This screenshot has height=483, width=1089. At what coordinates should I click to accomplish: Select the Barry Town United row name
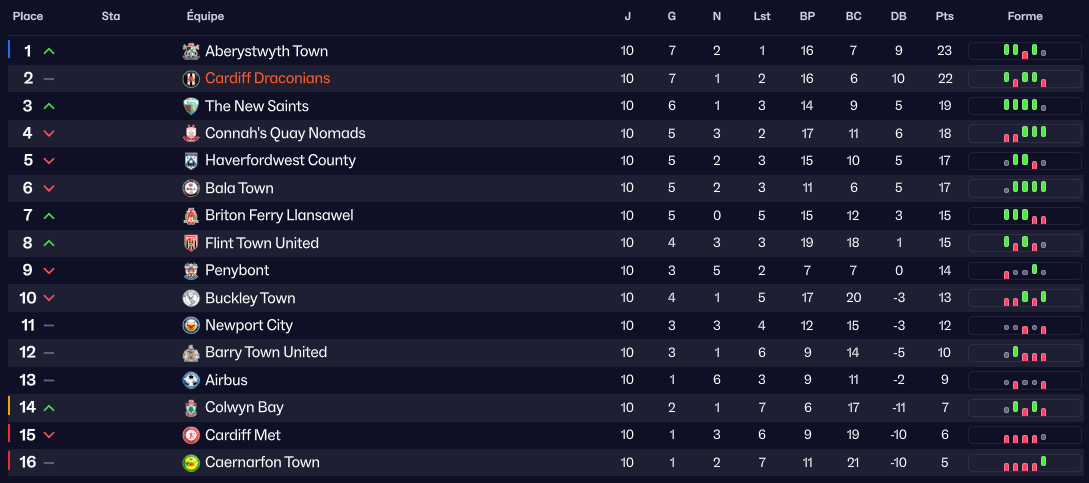[266, 352]
